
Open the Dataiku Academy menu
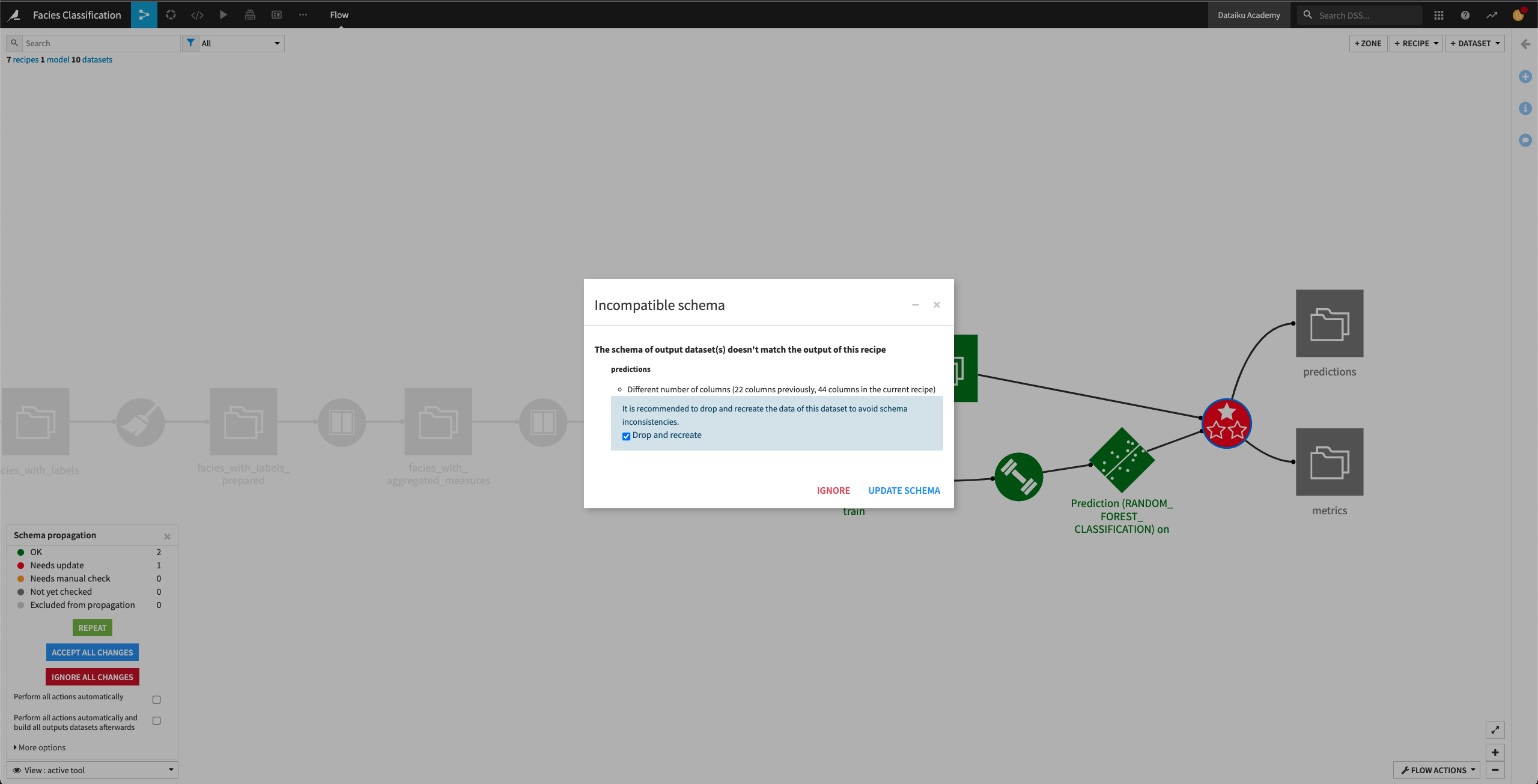[x=1249, y=14]
